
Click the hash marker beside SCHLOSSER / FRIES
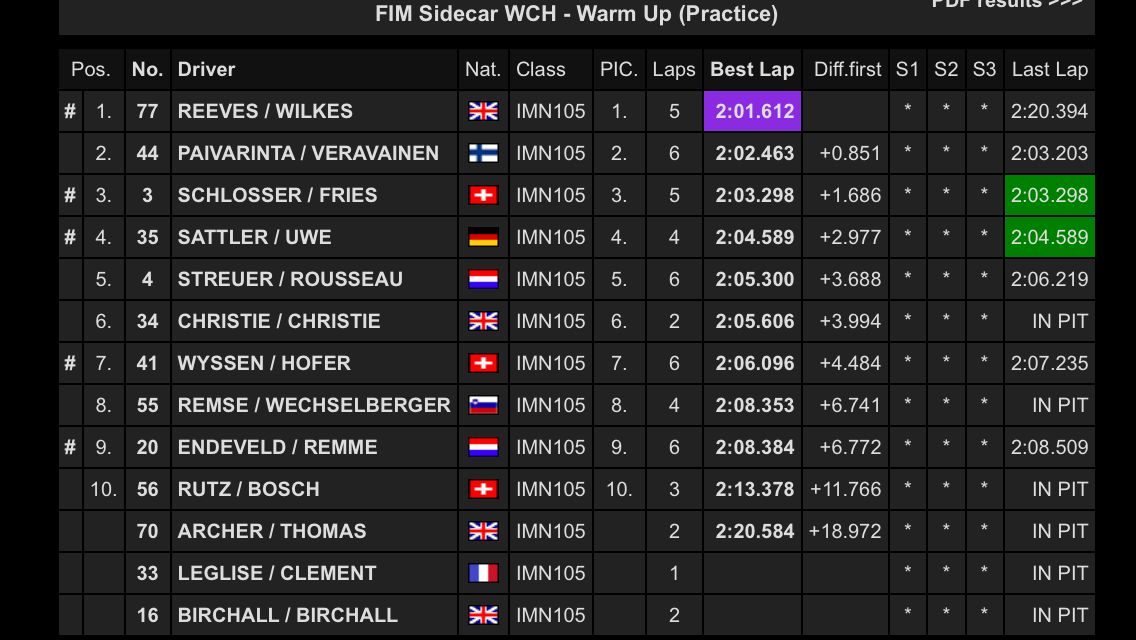[x=70, y=195]
